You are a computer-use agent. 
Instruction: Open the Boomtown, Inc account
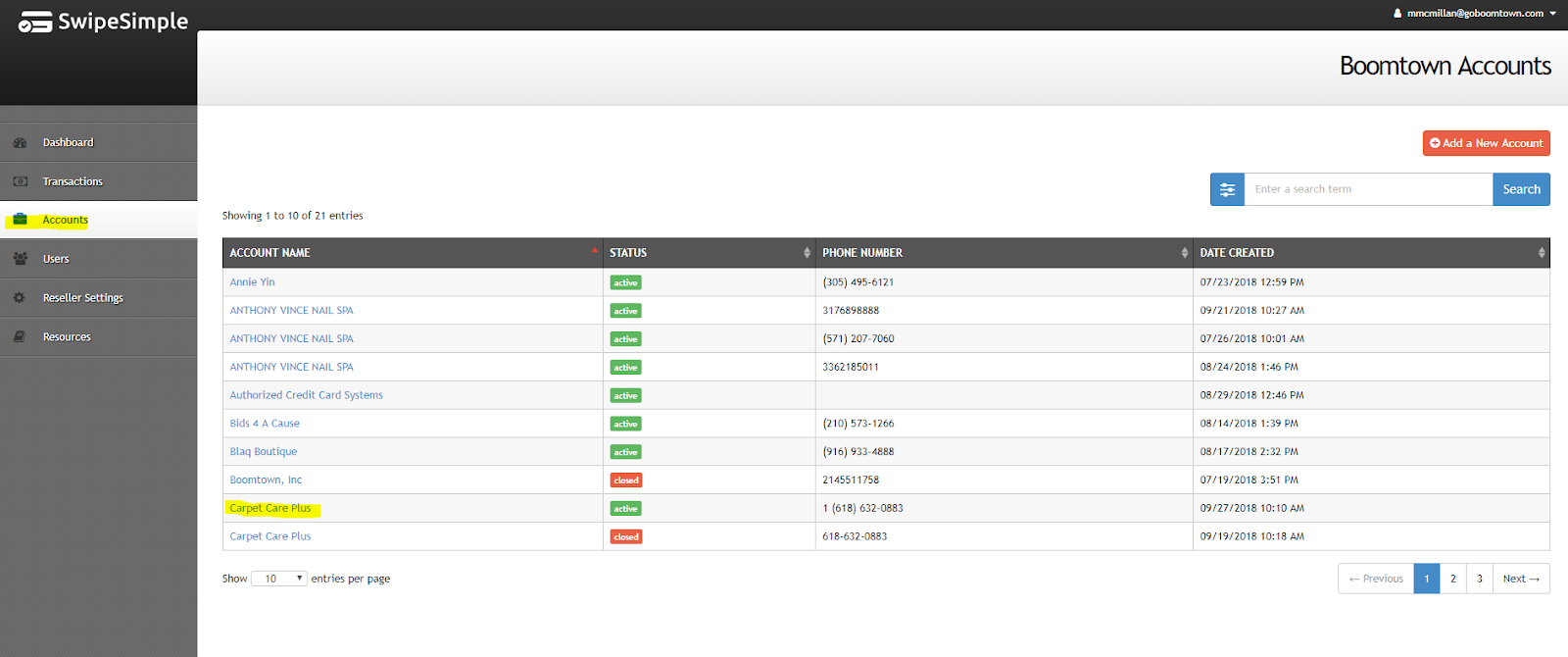click(266, 480)
